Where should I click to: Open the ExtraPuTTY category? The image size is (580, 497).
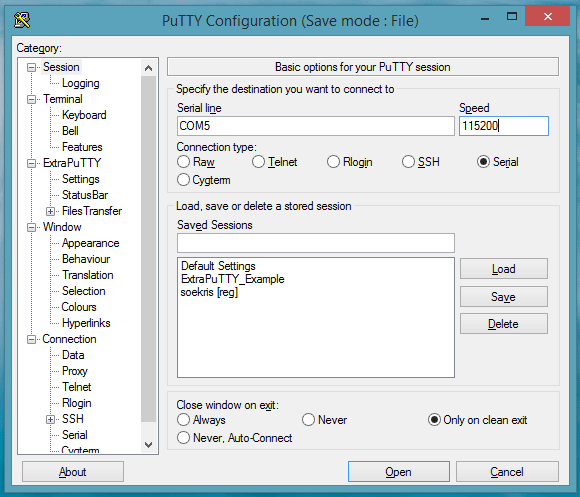tap(72, 163)
